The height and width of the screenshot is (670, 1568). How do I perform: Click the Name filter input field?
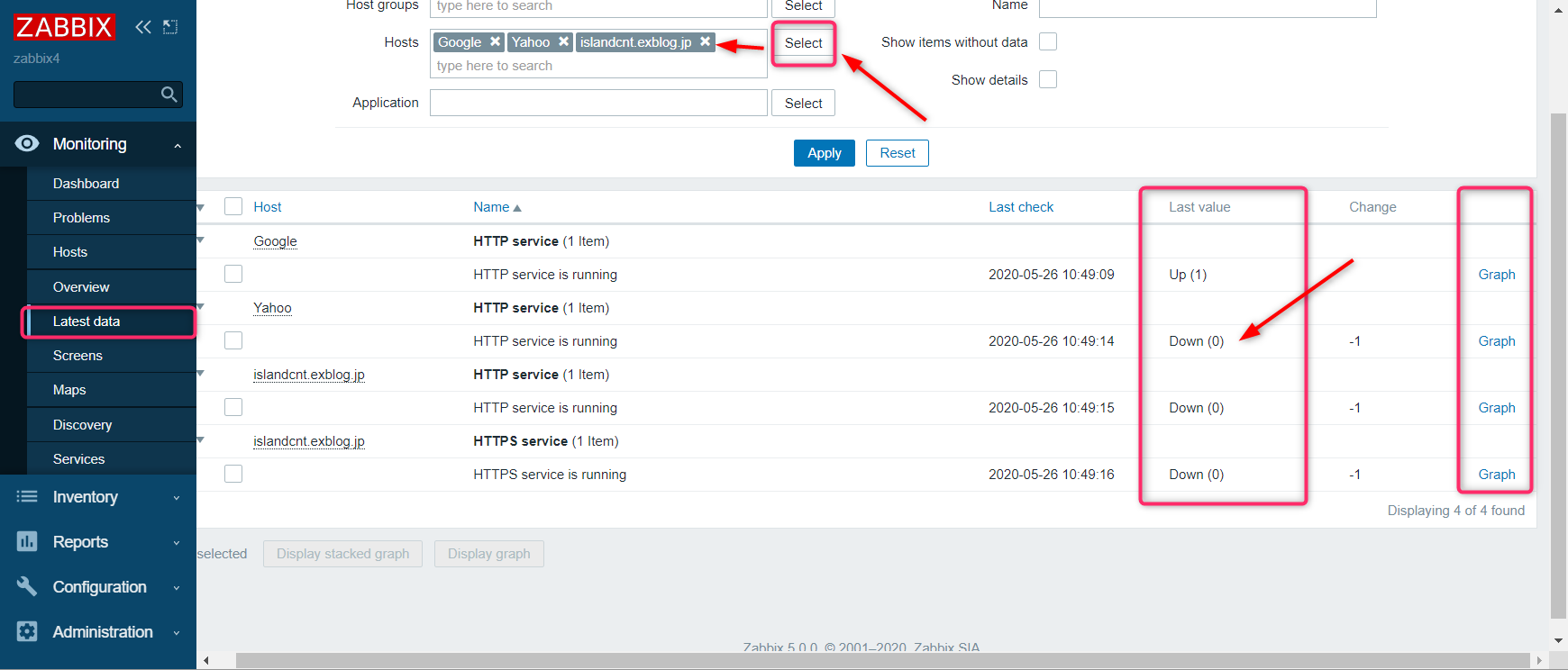pos(1208,7)
